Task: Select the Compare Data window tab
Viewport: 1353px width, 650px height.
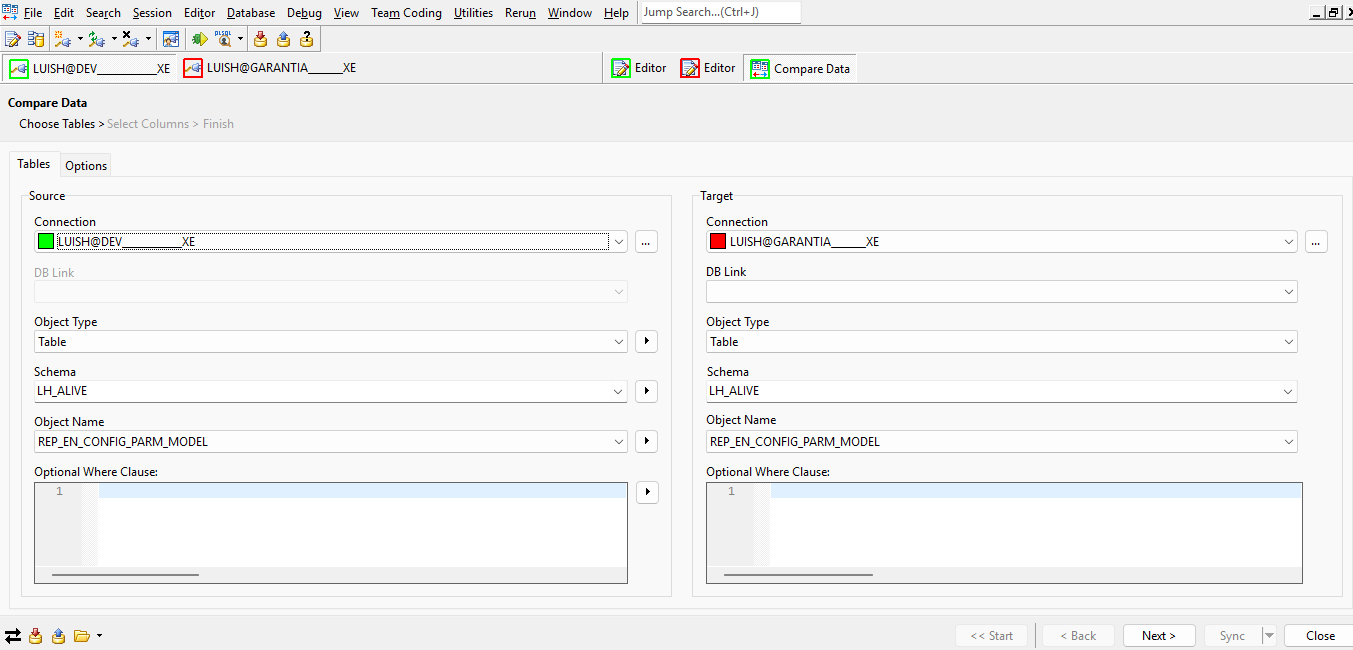Action: click(800, 68)
